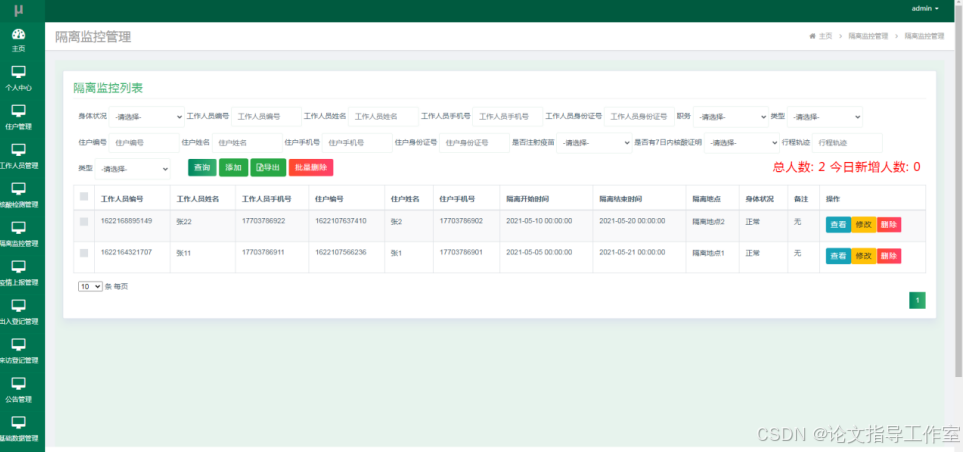Focus the 住户身份证号 input field
Image resolution: width=964 pixels, height=452 pixels.
[x=474, y=143]
